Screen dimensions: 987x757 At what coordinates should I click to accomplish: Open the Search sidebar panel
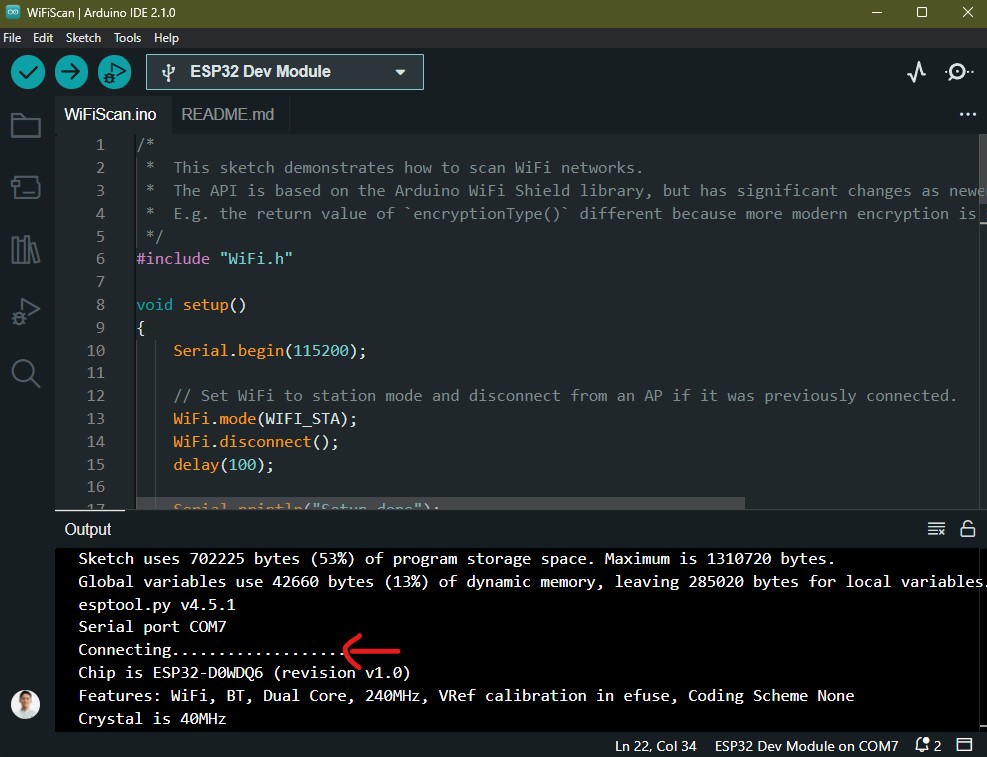(x=26, y=373)
